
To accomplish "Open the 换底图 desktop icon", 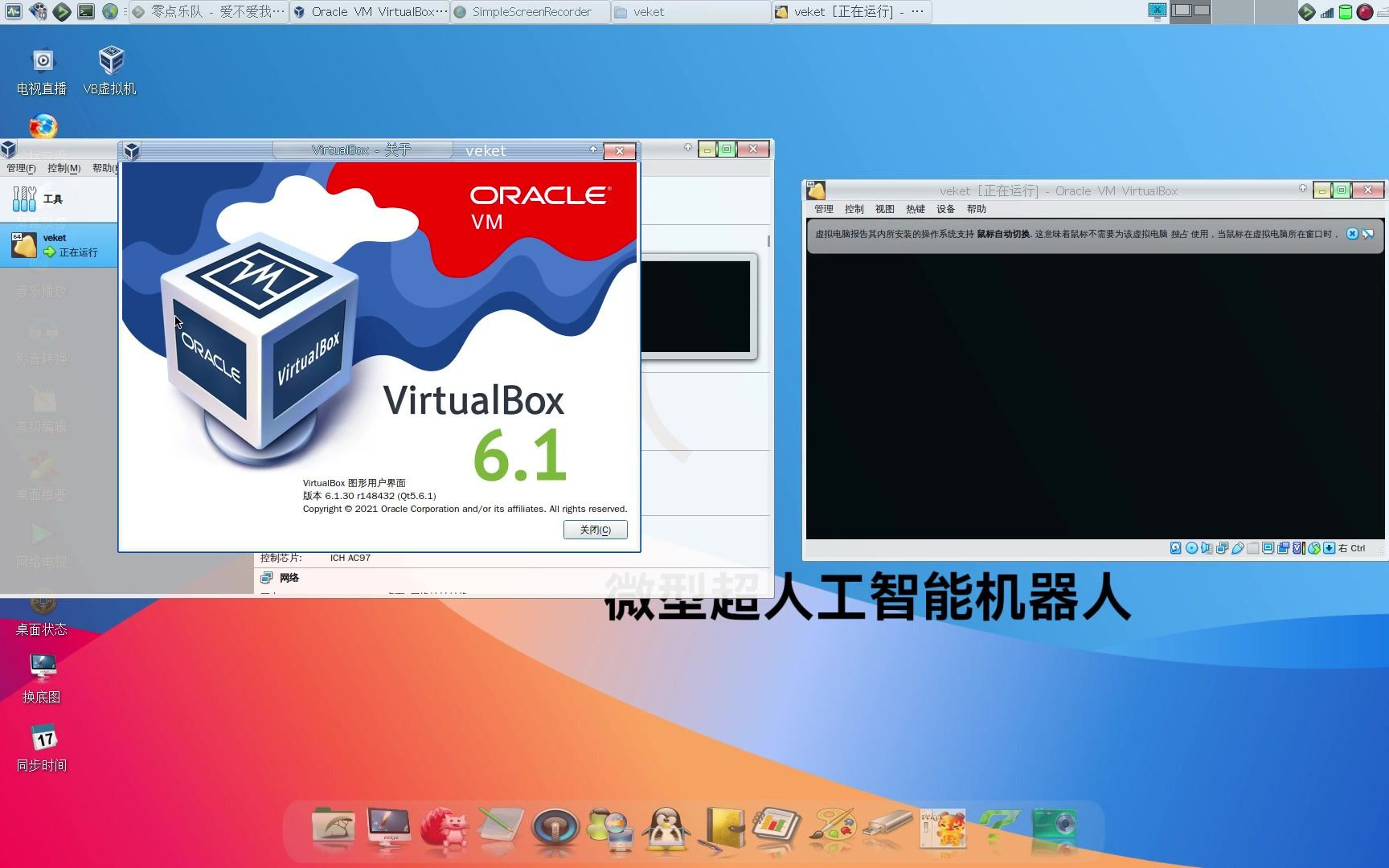I will point(42,678).
